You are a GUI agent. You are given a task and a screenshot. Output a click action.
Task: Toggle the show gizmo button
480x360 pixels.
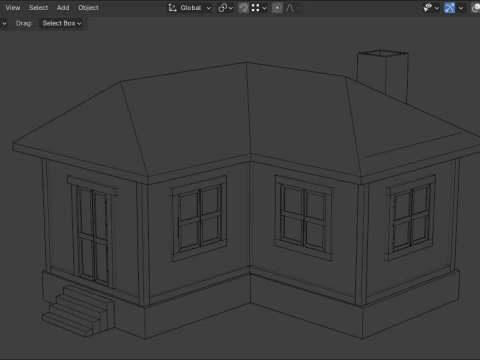(x=450, y=8)
